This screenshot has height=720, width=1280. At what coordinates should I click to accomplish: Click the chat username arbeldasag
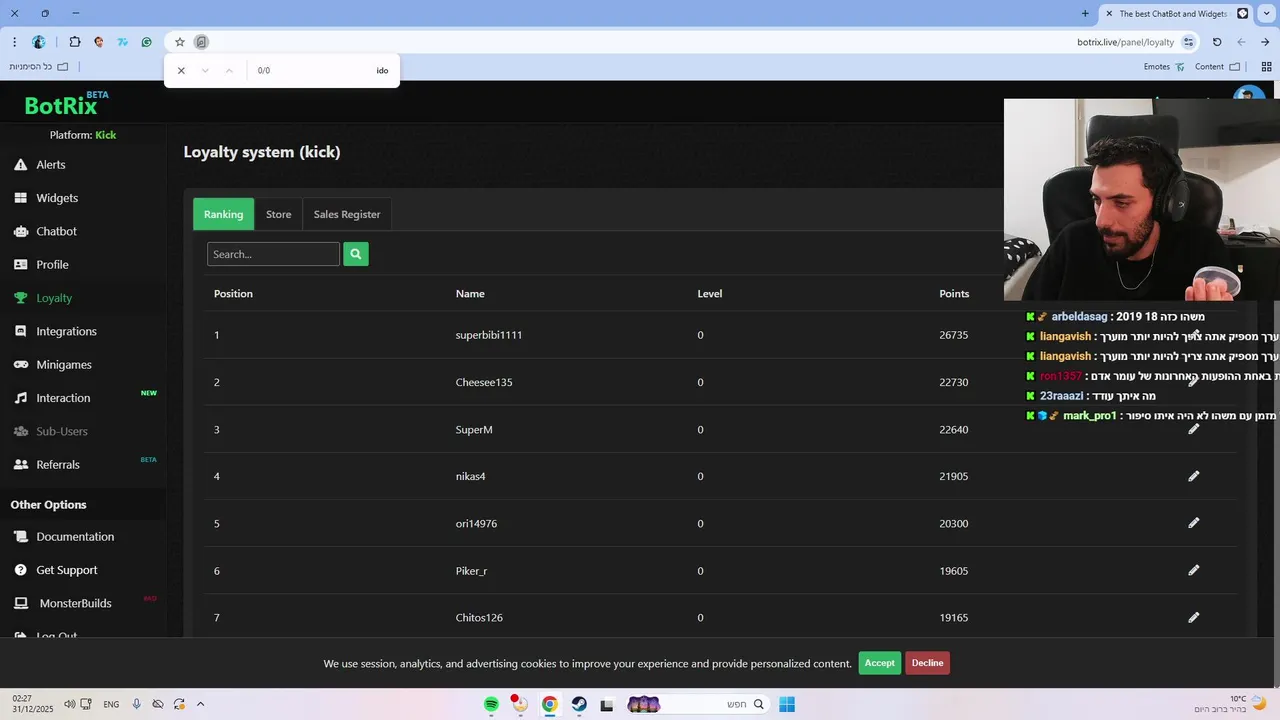1079,316
